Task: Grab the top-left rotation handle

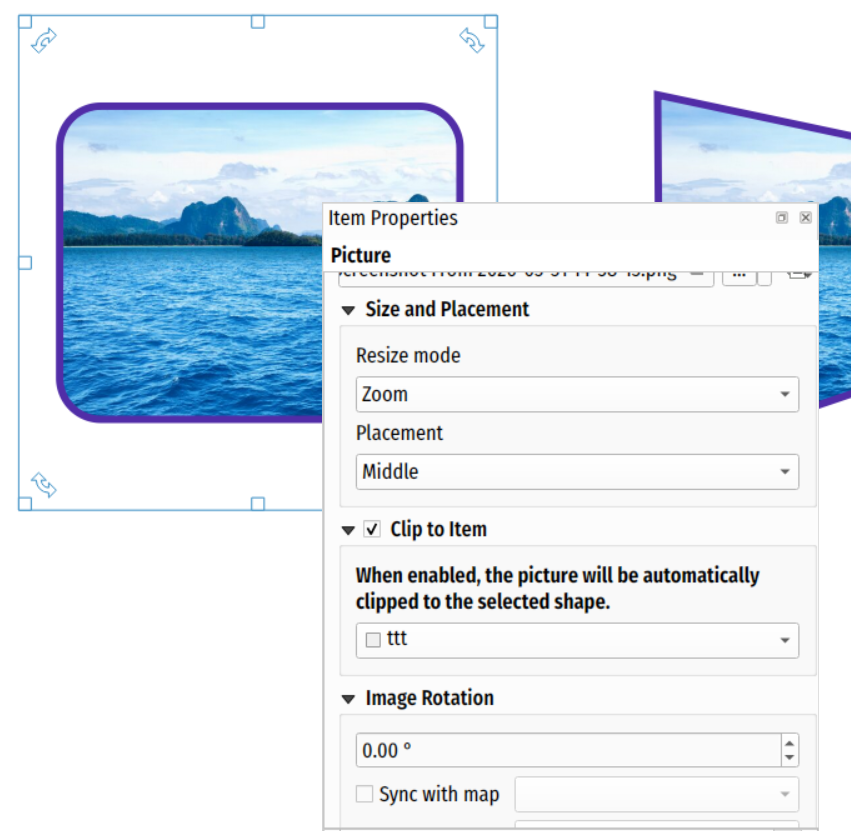Action: point(44,40)
